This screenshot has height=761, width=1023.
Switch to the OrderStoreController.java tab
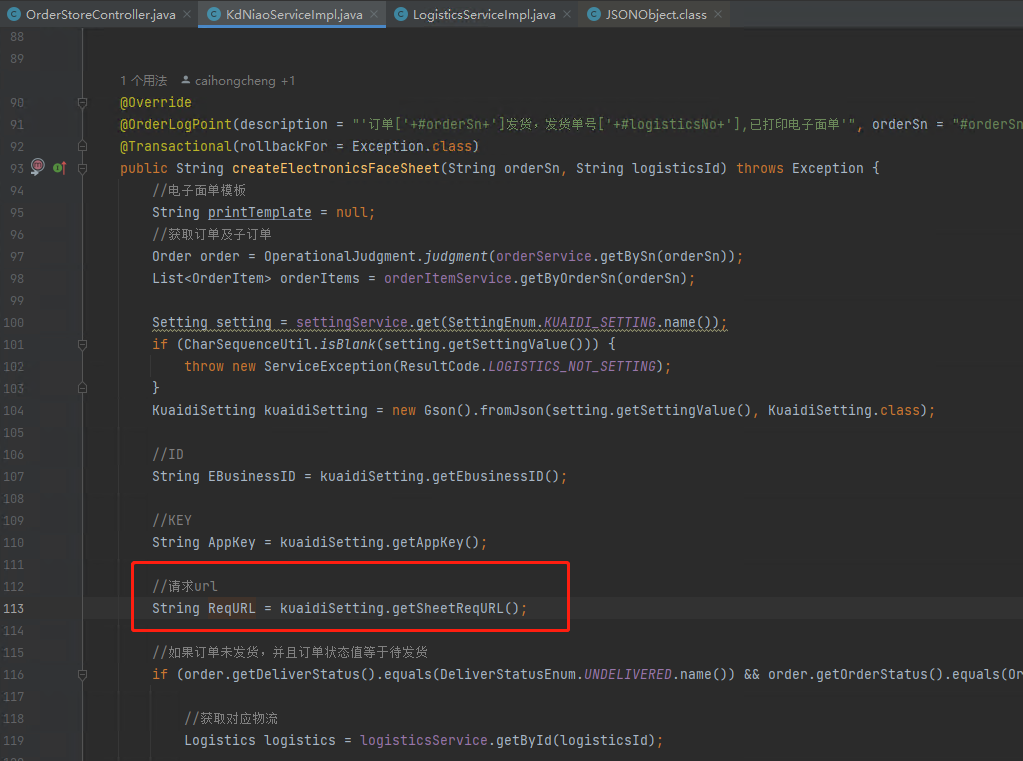[x=100, y=14]
